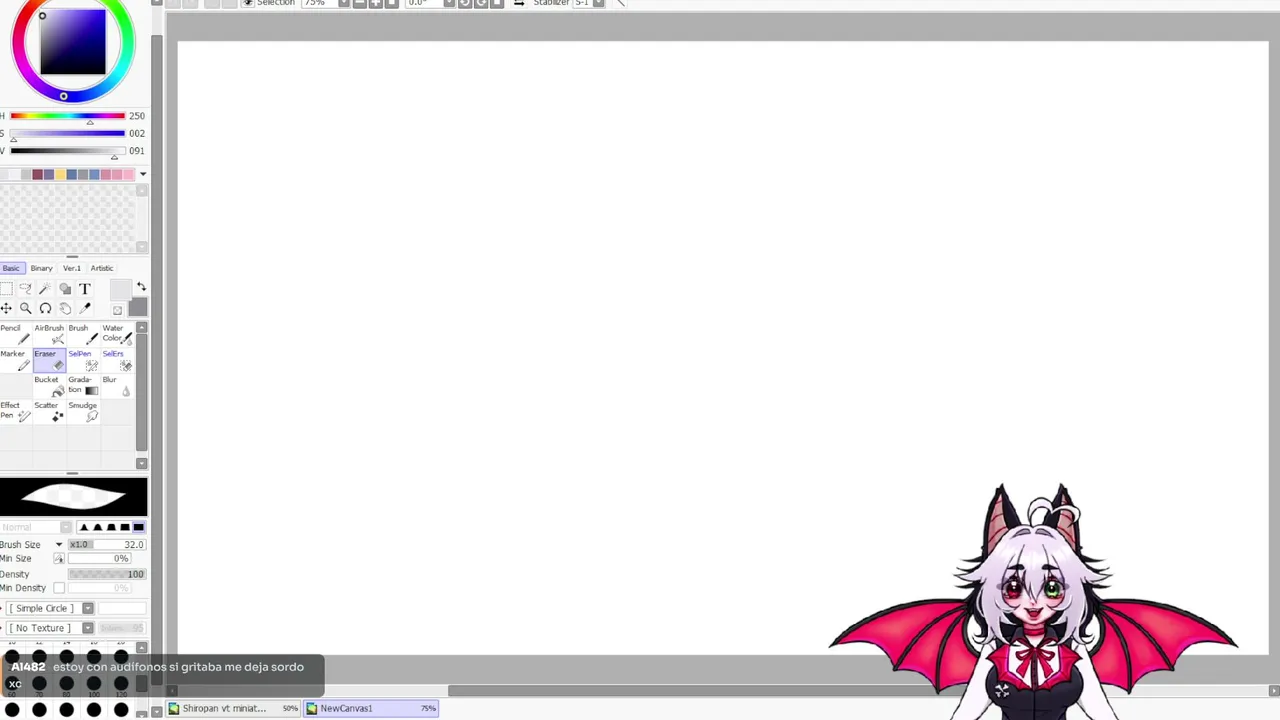
Task: Pick the dark red palette swatch
Action: 37,175
